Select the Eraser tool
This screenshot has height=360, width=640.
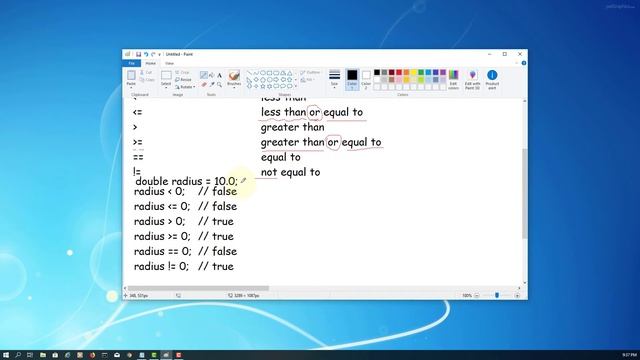pyautogui.click(x=204, y=84)
